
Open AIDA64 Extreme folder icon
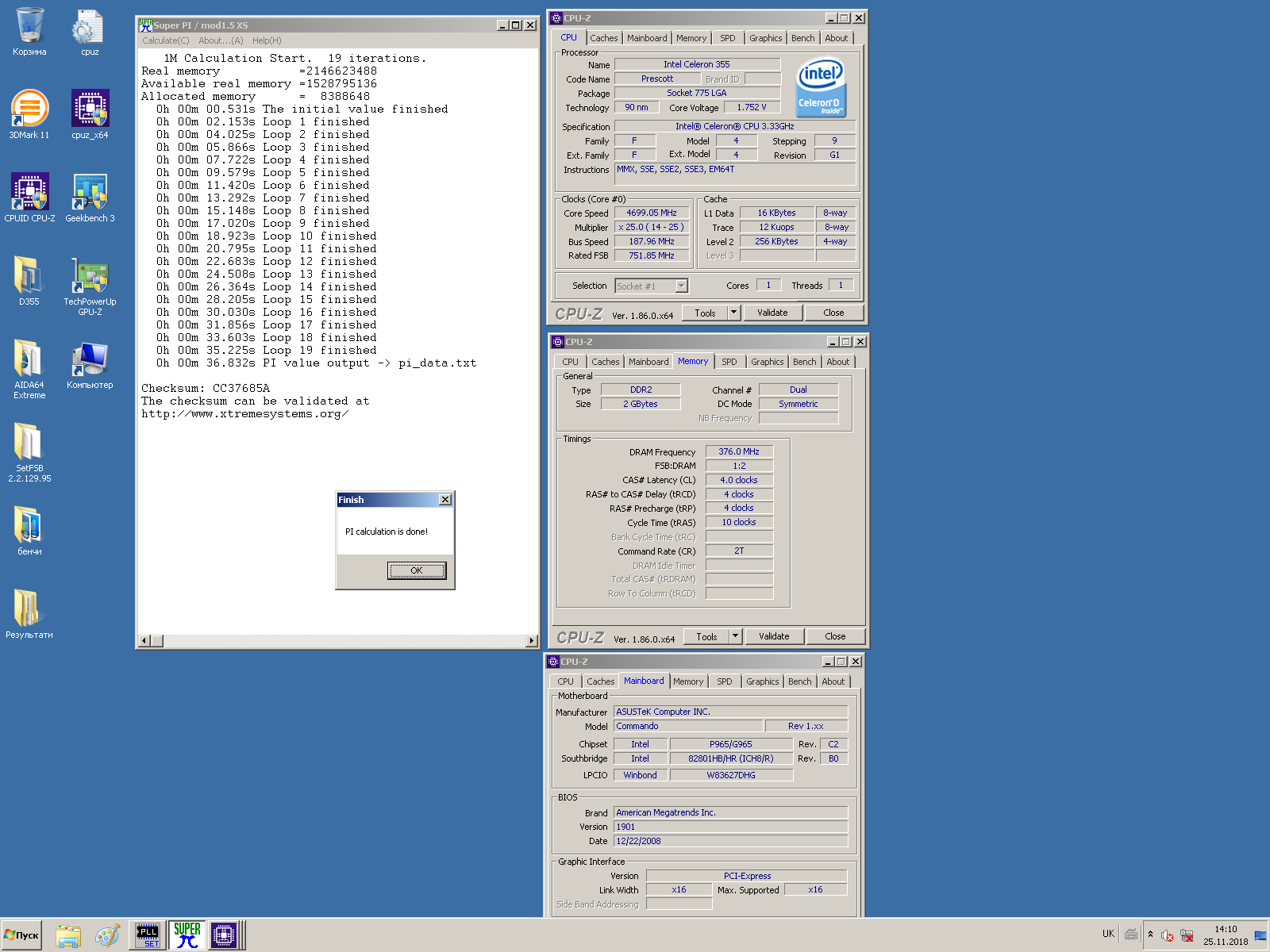(x=29, y=370)
